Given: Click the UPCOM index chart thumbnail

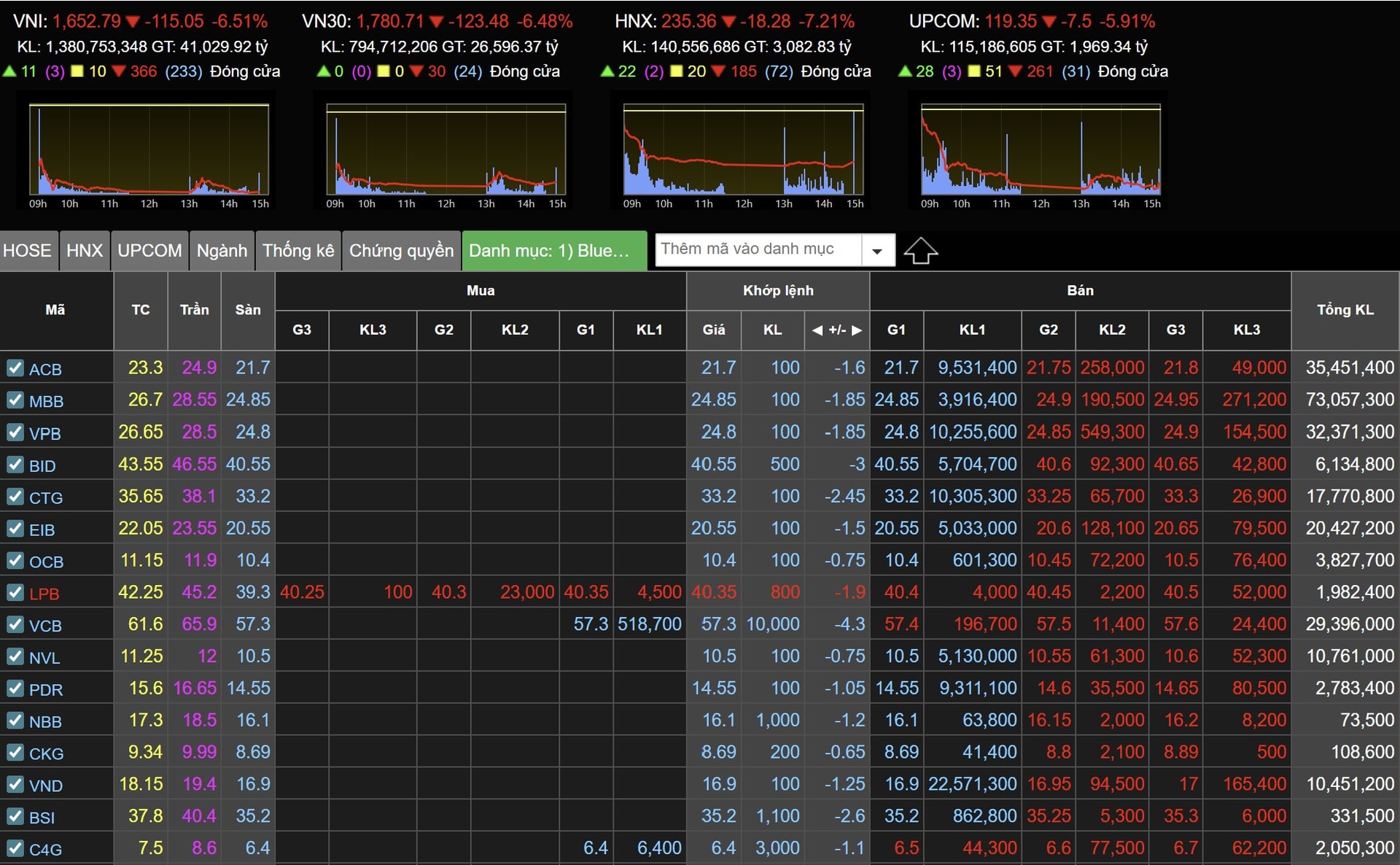Looking at the screenshot, I should click(1041, 150).
